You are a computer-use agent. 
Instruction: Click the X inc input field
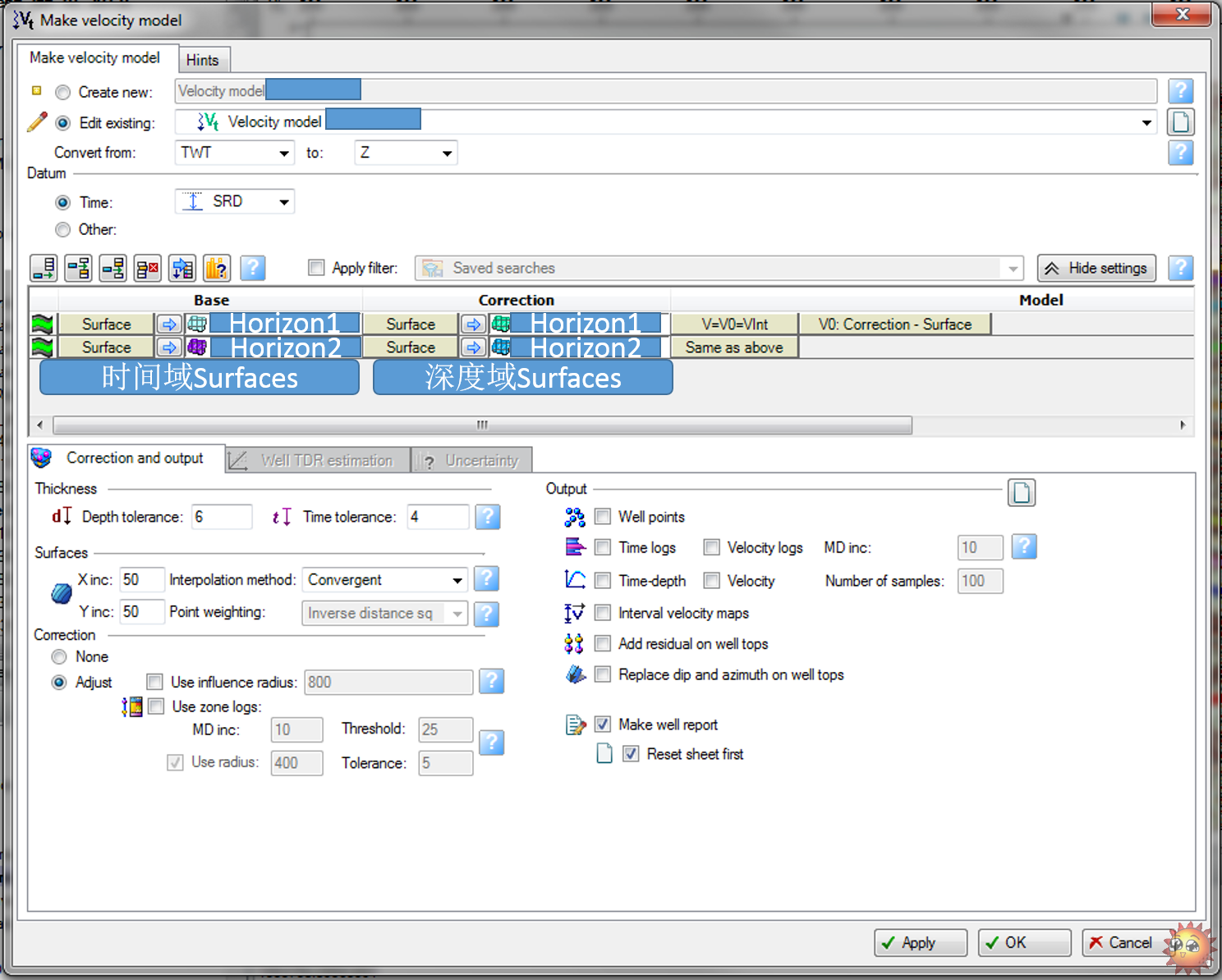pos(142,579)
